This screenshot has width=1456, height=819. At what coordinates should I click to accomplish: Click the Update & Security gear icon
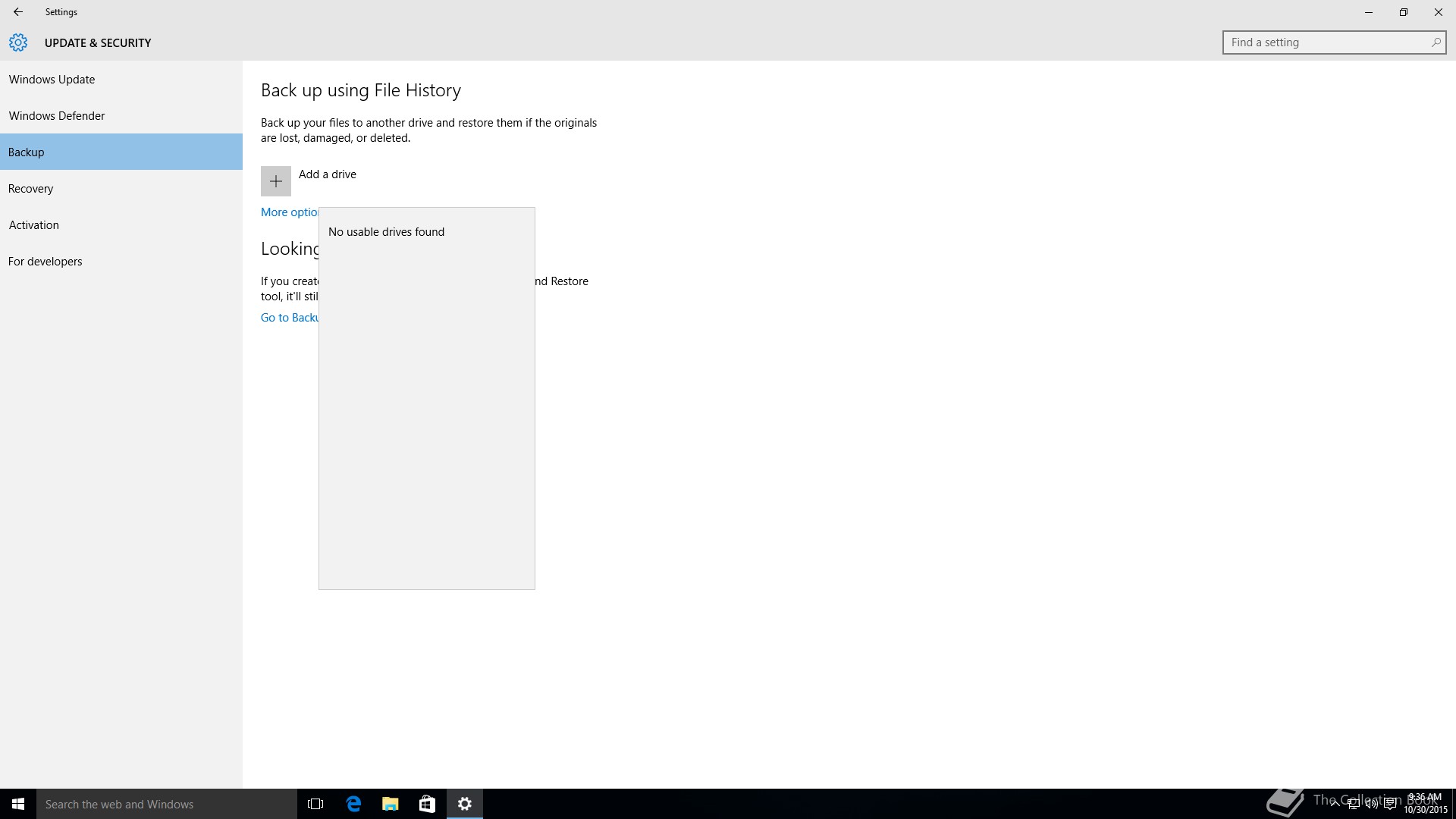[18, 42]
